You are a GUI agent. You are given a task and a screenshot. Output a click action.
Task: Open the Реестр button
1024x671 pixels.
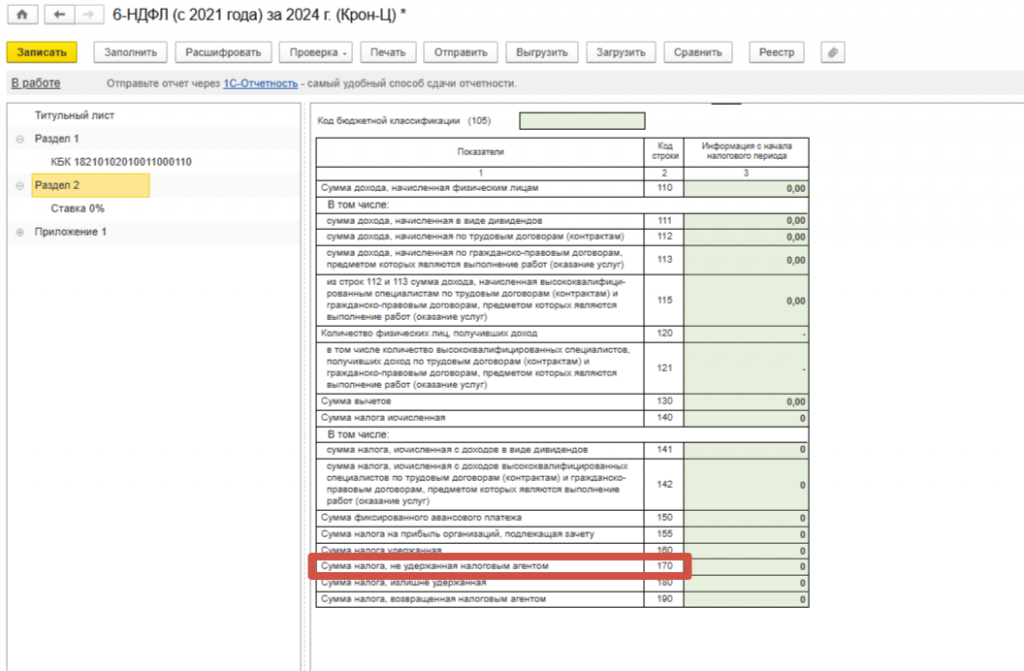coord(776,52)
